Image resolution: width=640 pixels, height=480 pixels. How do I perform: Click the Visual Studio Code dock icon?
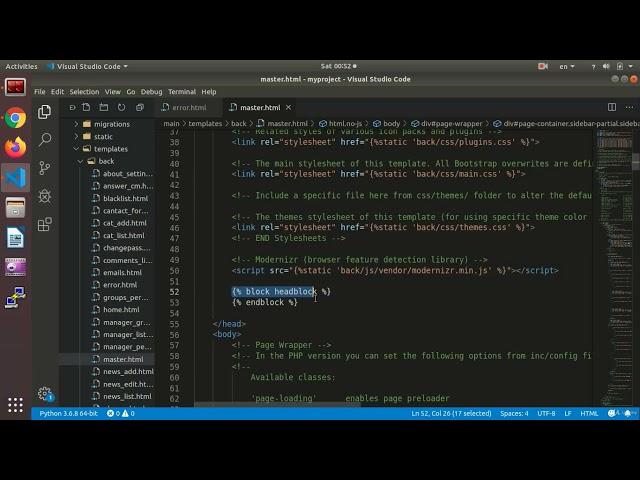click(x=16, y=178)
